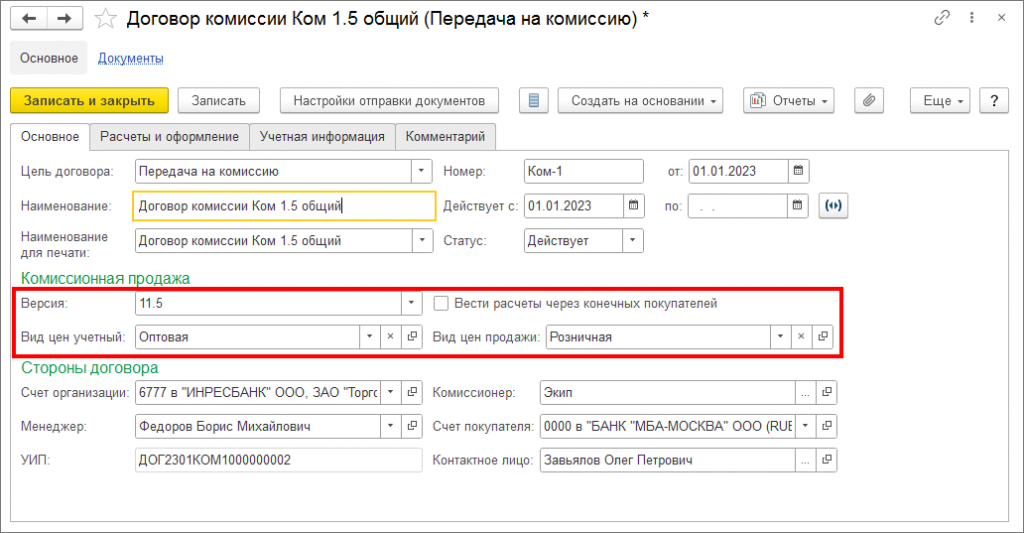Open the 'Еще' more actions menu
Screen dimensions: 1024x533
940,101
